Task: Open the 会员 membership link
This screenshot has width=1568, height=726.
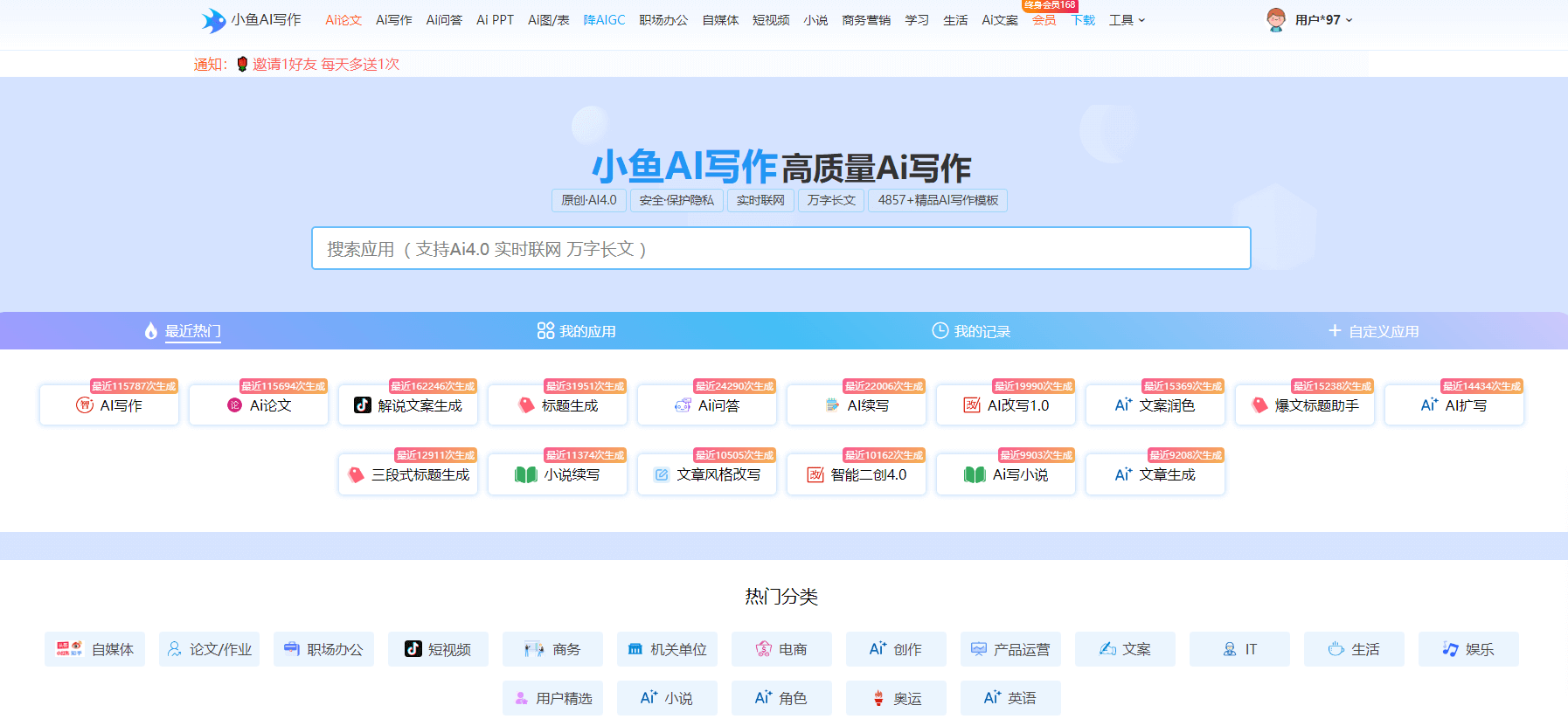Action: 1044,20
